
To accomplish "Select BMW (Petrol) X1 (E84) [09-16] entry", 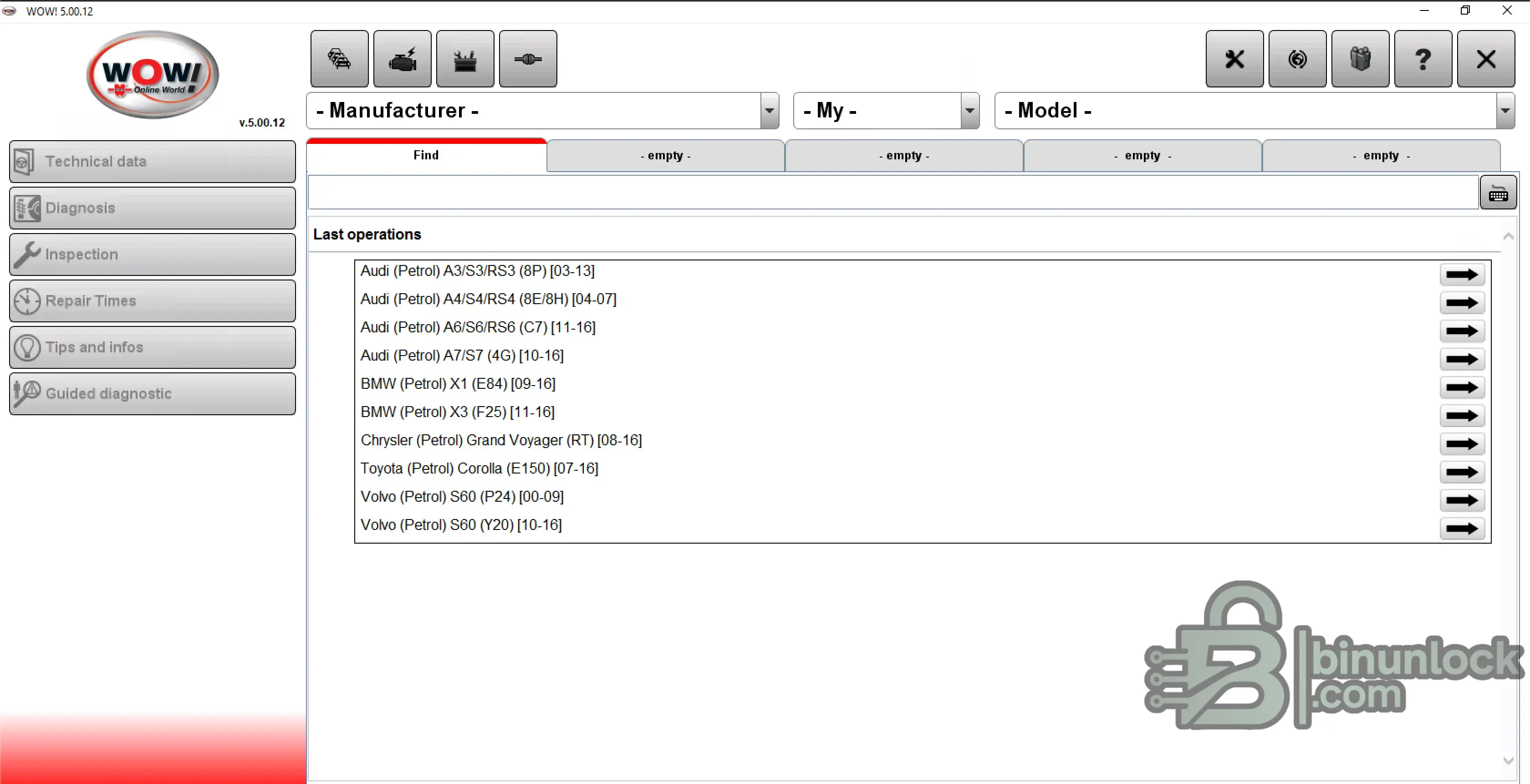I will 458,384.
